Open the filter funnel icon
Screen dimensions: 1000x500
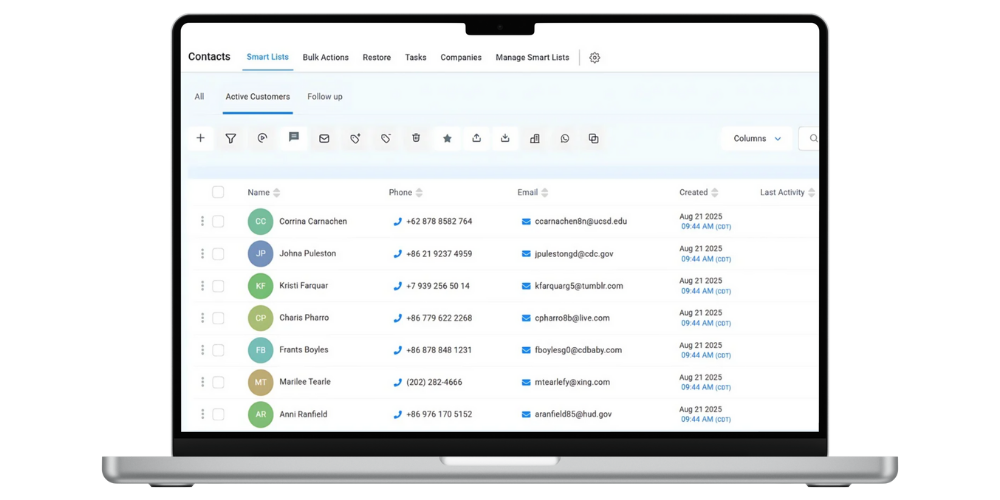[231, 139]
